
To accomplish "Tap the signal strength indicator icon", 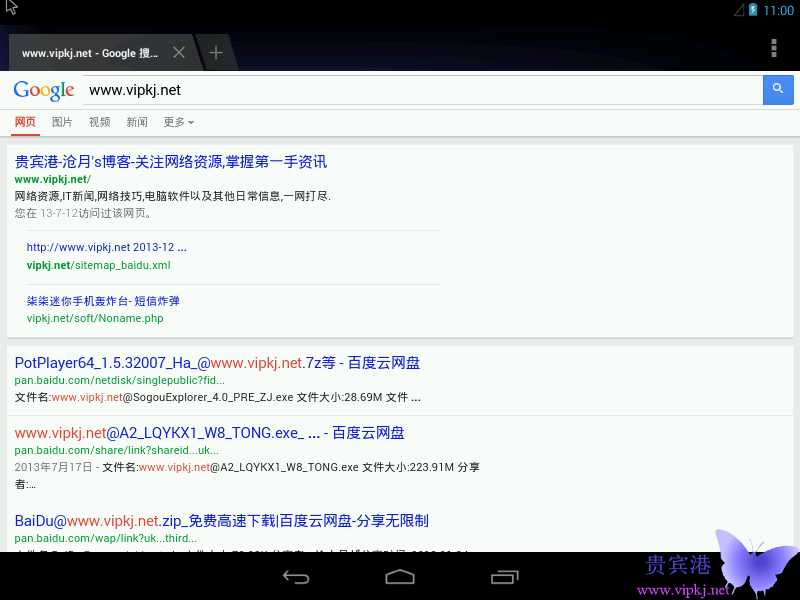I will point(739,10).
